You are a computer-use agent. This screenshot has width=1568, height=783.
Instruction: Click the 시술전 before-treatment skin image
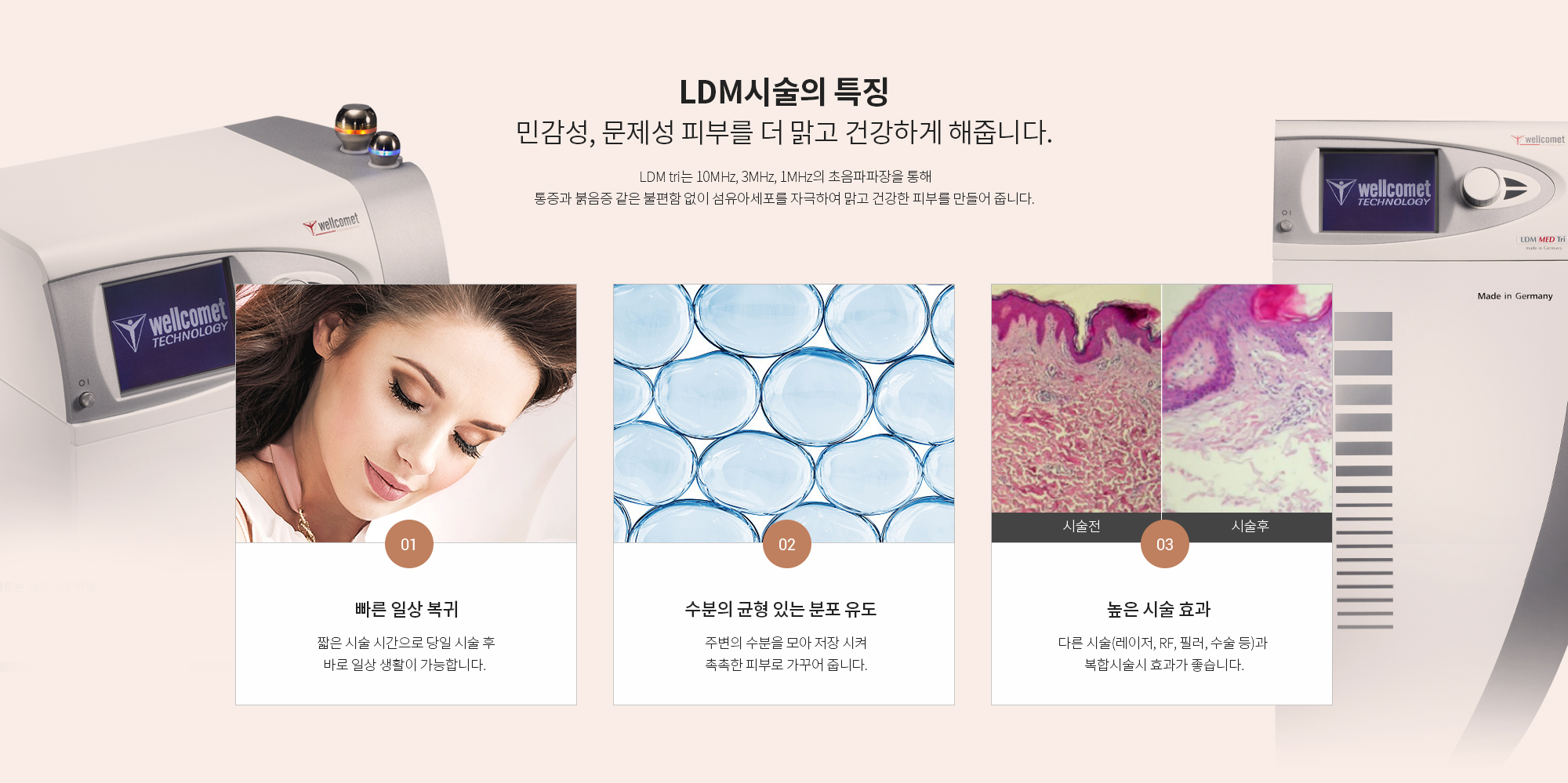tap(1076, 398)
